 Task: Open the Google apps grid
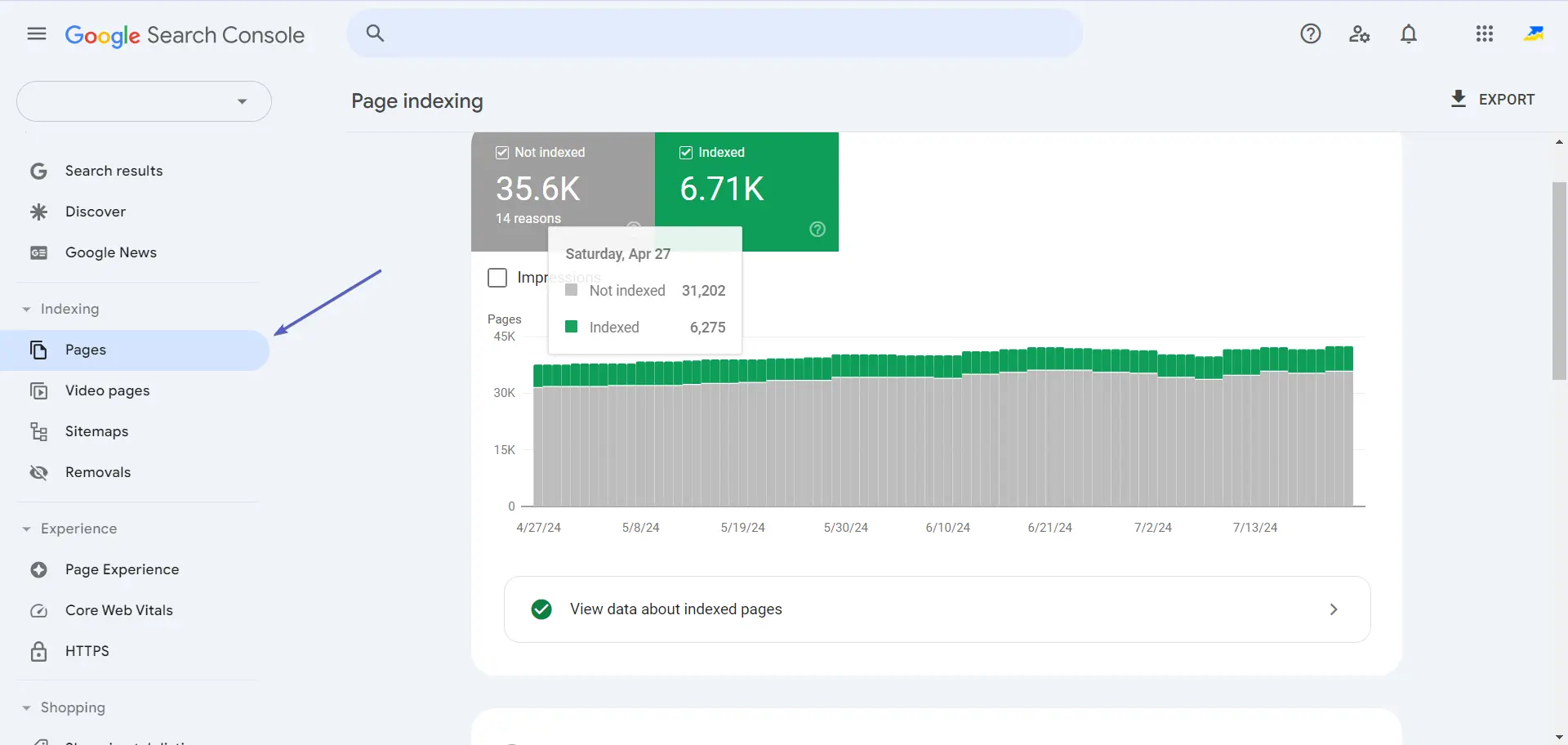coord(1485,33)
